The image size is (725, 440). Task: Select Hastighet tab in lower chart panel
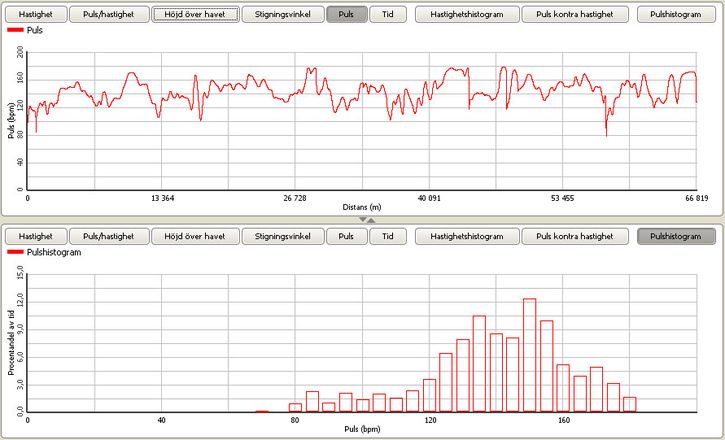tap(36, 236)
